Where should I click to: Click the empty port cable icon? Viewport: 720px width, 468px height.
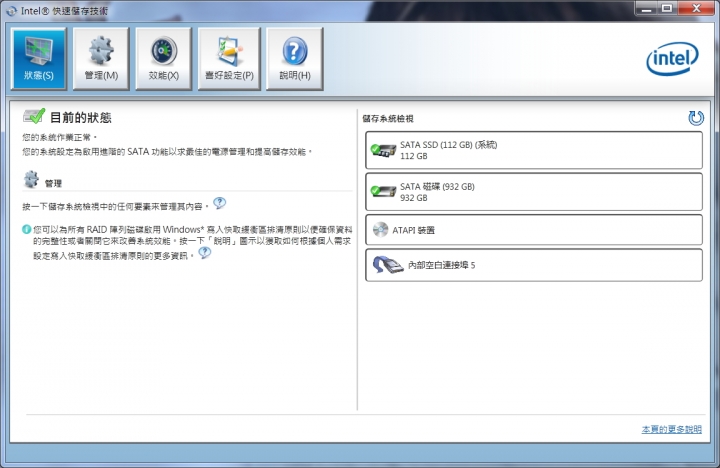pyautogui.click(x=387, y=265)
